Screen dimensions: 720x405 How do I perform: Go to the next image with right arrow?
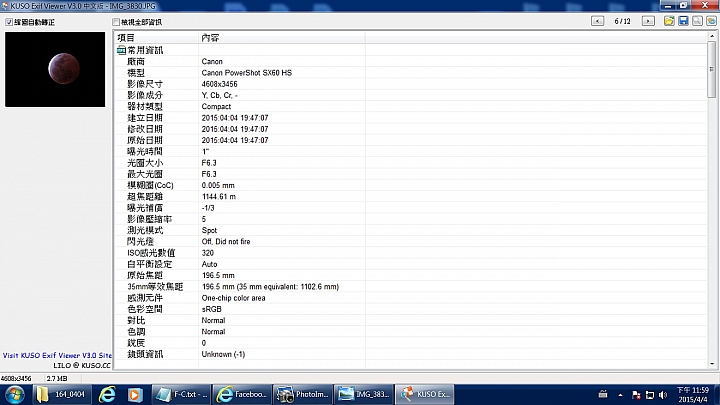[x=648, y=21]
